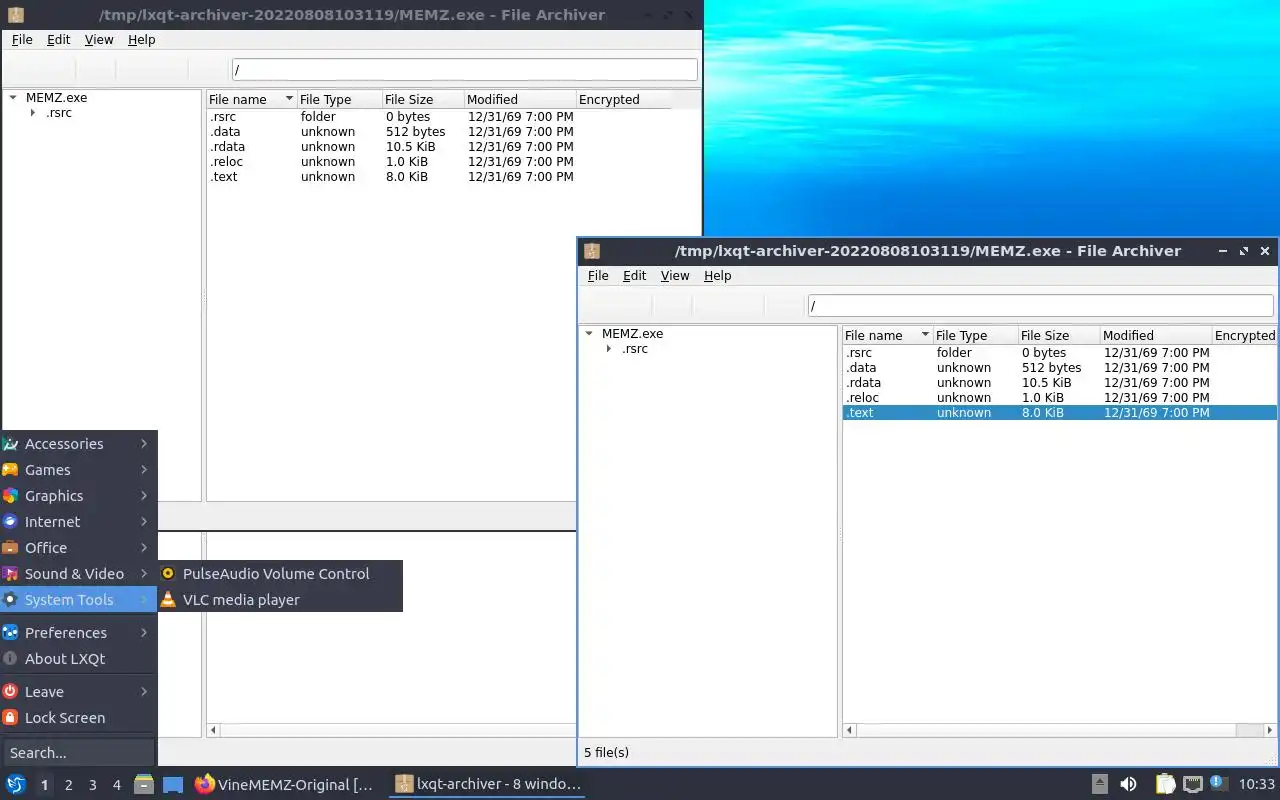Expand .rsrc tree node in background archiver window
This screenshot has height=800, width=1280.
(33, 113)
